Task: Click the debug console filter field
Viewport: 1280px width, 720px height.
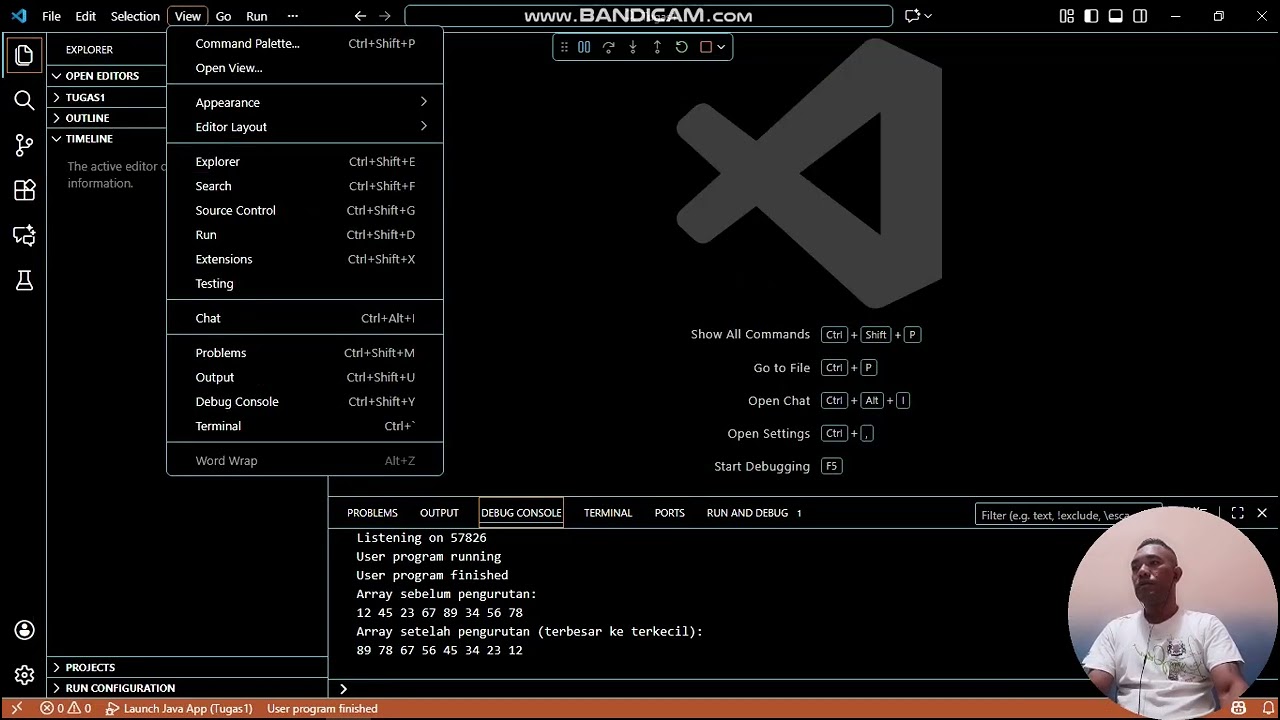Action: tap(1068, 515)
